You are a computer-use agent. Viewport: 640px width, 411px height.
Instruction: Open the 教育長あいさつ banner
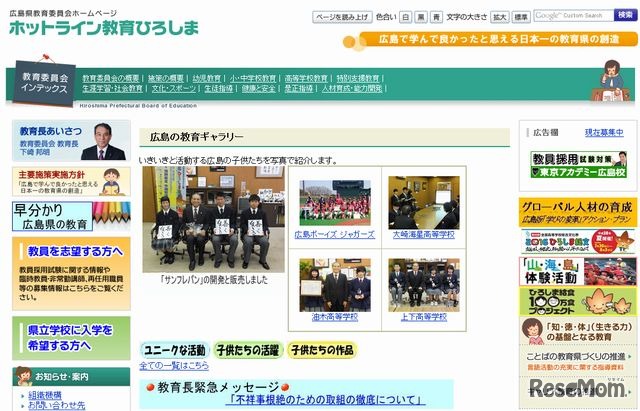pyautogui.click(x=71, y=140)
